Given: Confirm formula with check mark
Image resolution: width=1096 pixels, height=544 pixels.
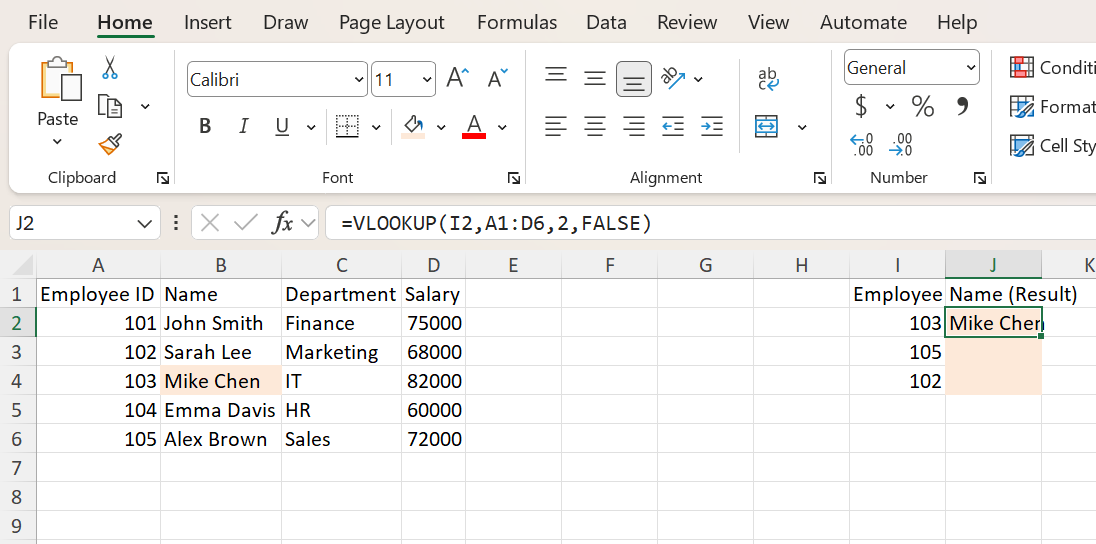Looking at the screenshot, I should 246,224.
